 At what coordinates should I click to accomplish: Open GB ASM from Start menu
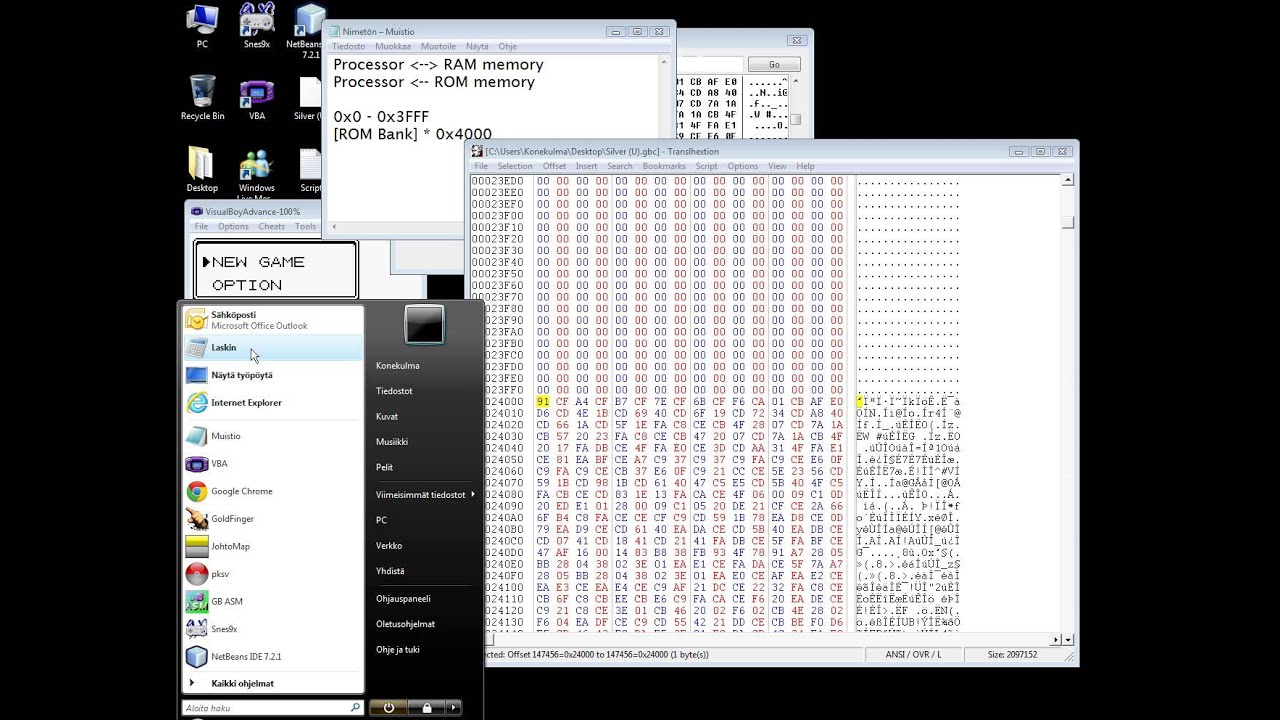(272, 601)
